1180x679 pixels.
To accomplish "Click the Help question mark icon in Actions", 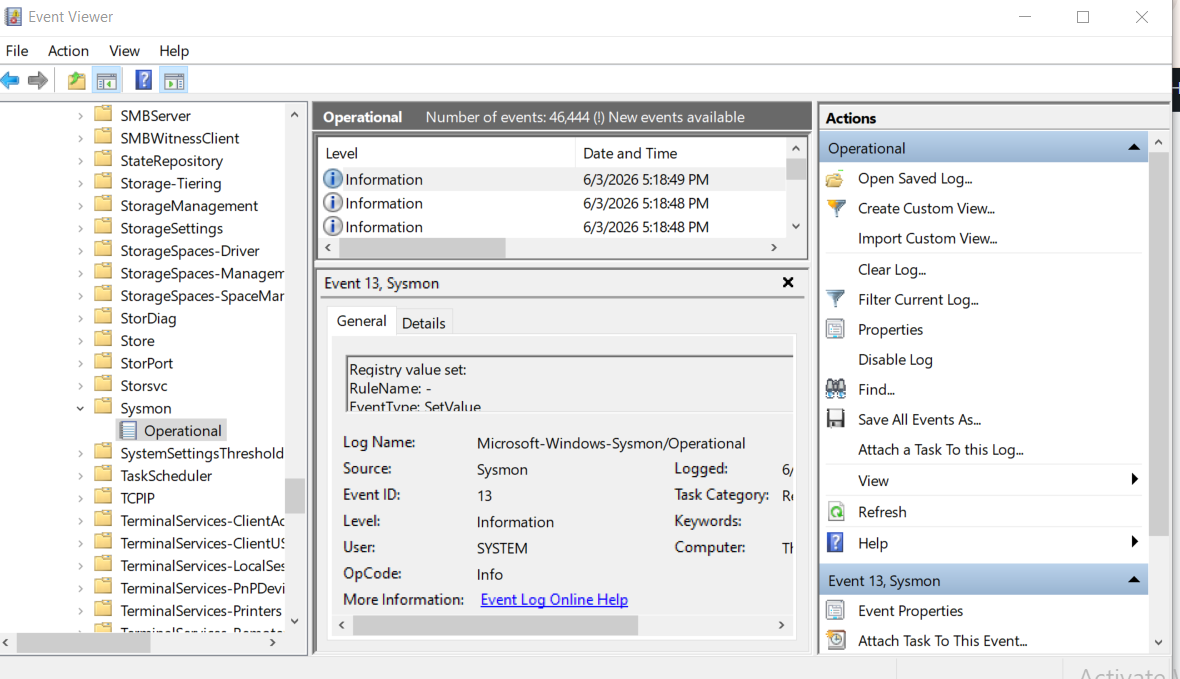I will (835, 543).
